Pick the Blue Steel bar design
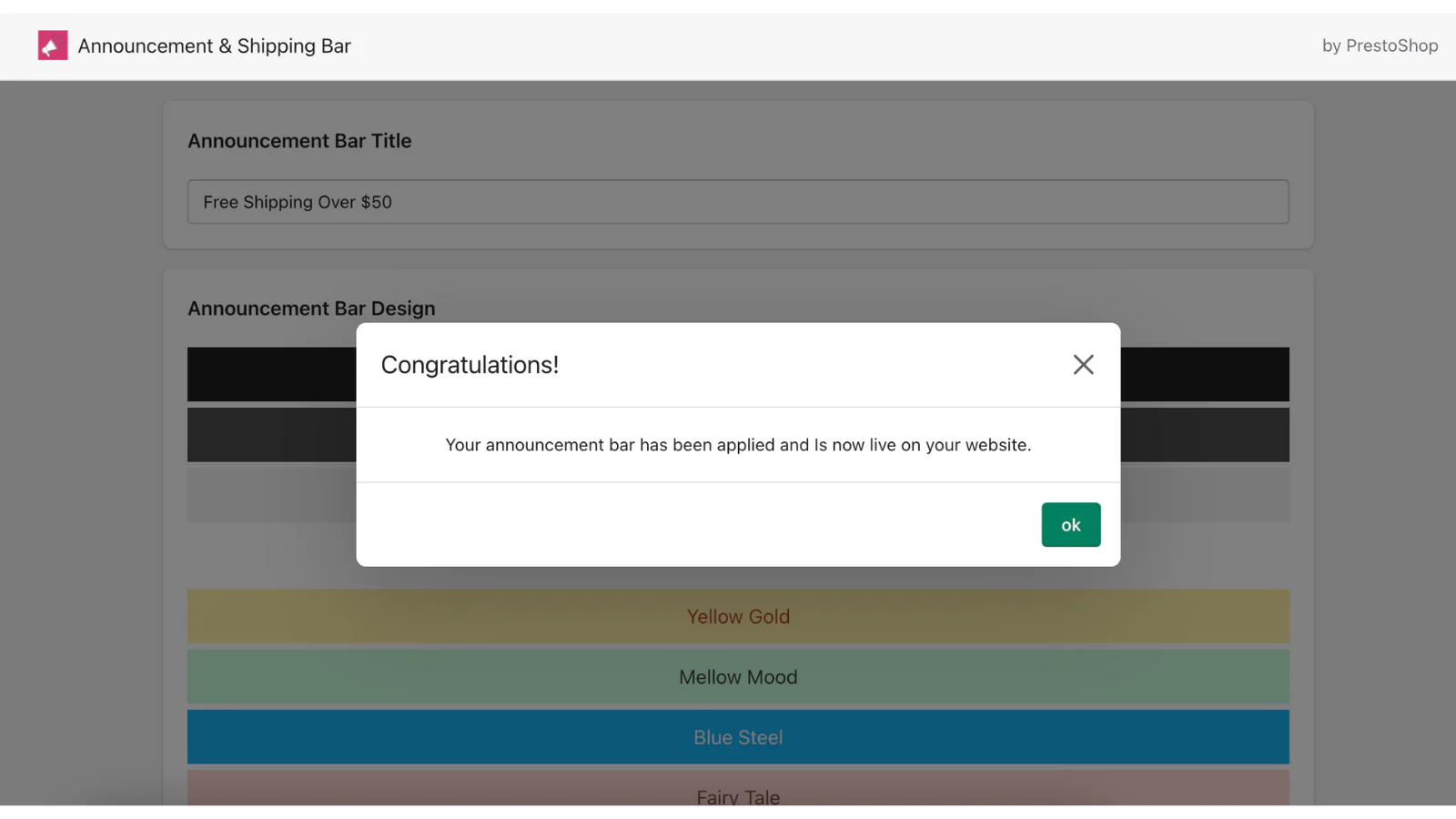Screen dimensions: 1456x819 737,737
